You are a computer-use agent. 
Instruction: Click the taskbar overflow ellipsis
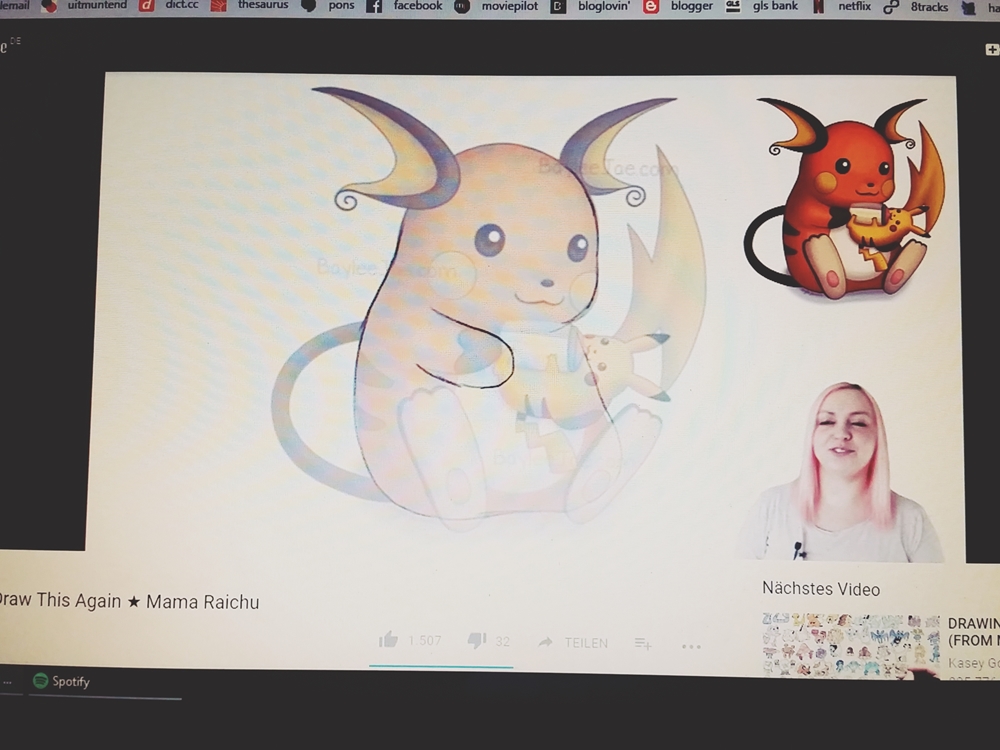click(x=7, y=682)
